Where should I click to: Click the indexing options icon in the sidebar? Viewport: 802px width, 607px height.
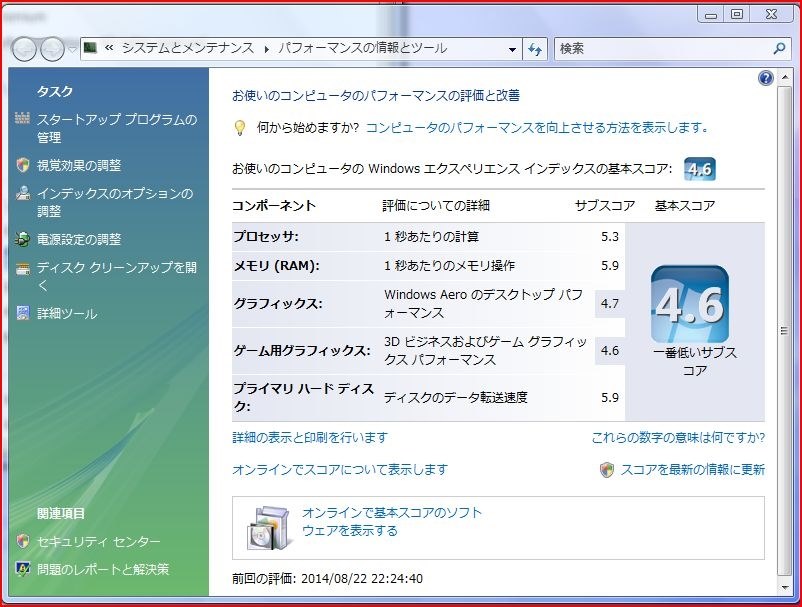[x=23, y=193]
